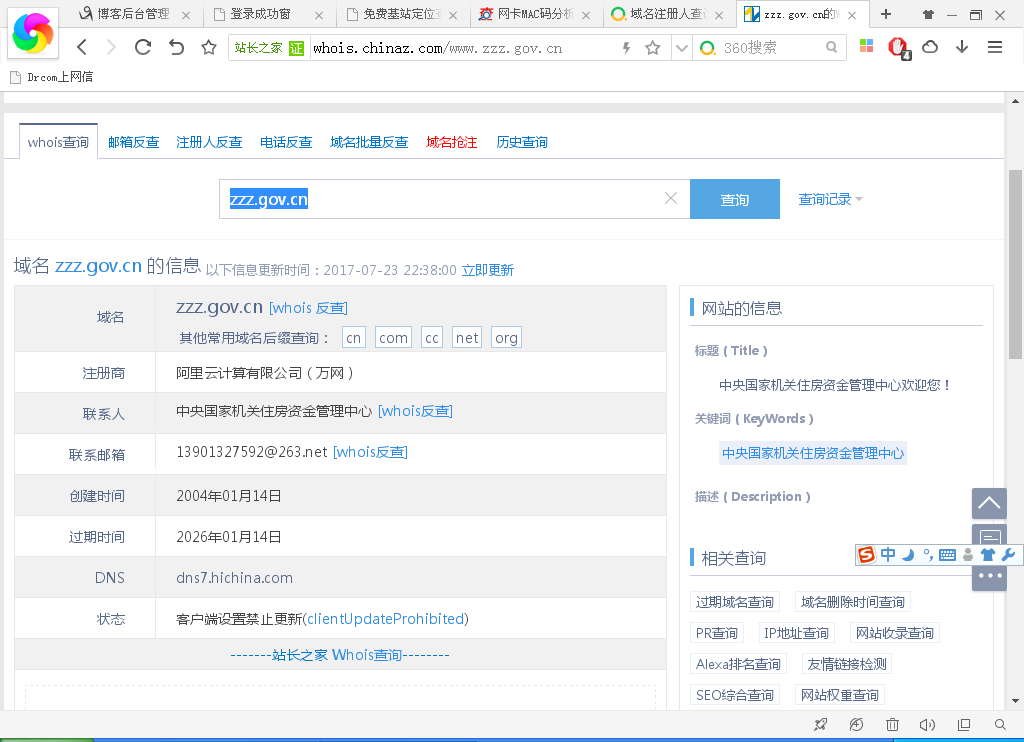Open the downloads arrow icon

coord(962,46)
